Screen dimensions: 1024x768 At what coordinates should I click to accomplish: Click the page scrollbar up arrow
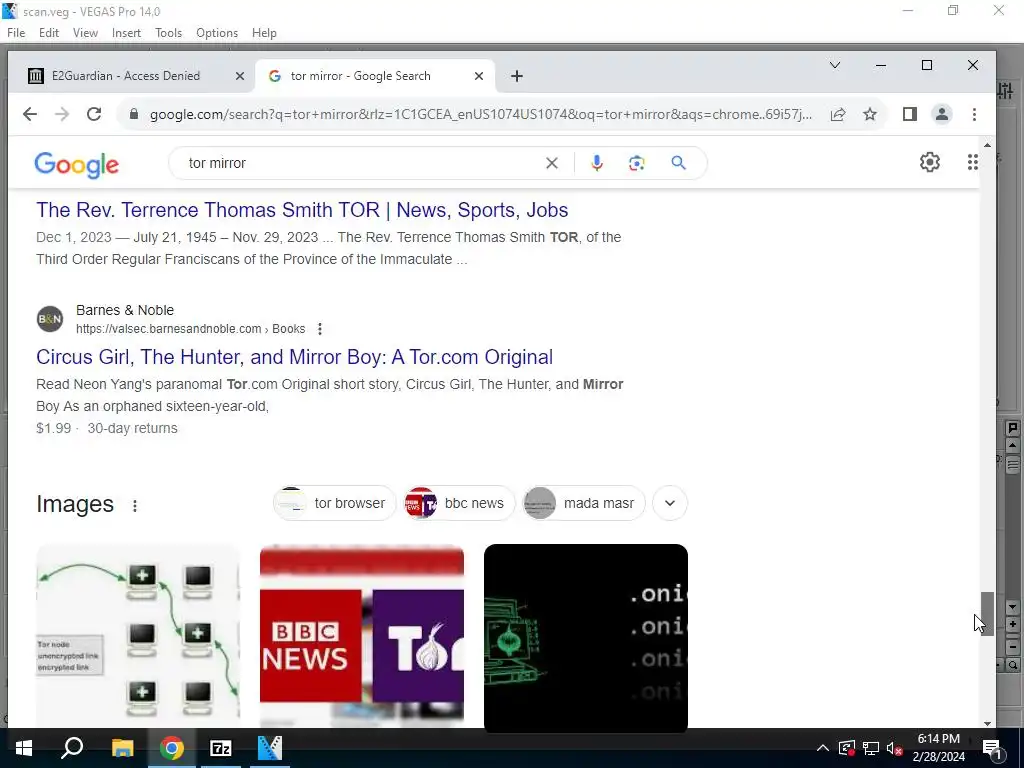(987, 145)
